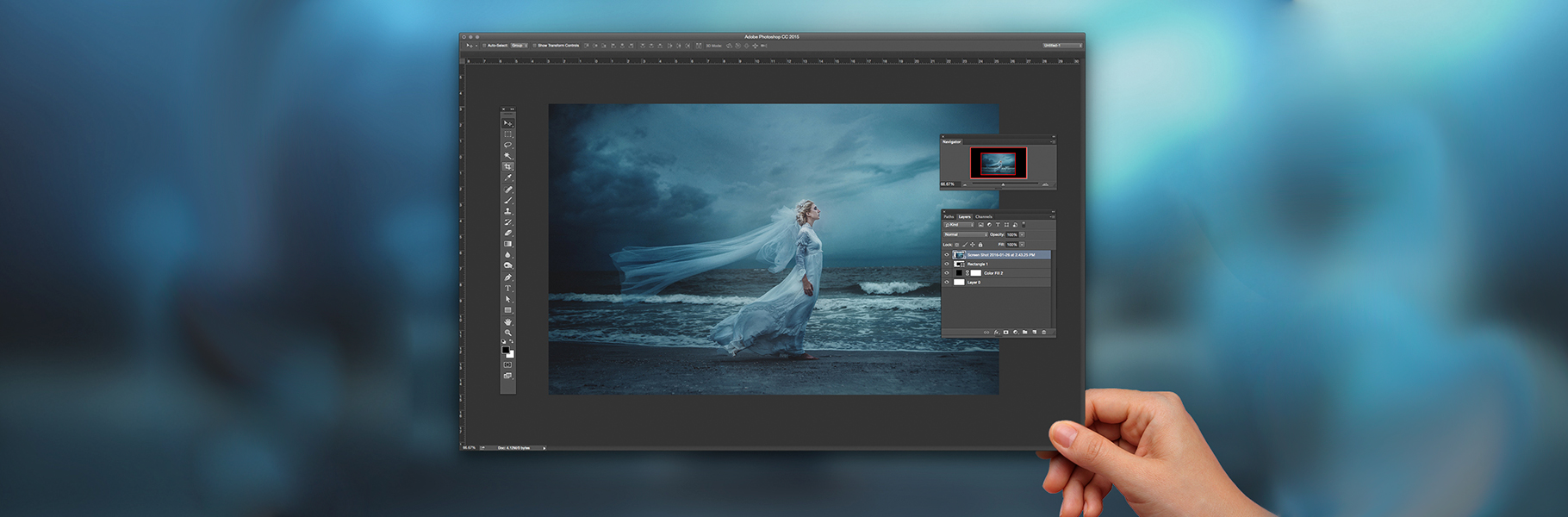Toggle layer filtering switch
The height and width of the screenshot is (517, 1568).
pos(1024,224)
